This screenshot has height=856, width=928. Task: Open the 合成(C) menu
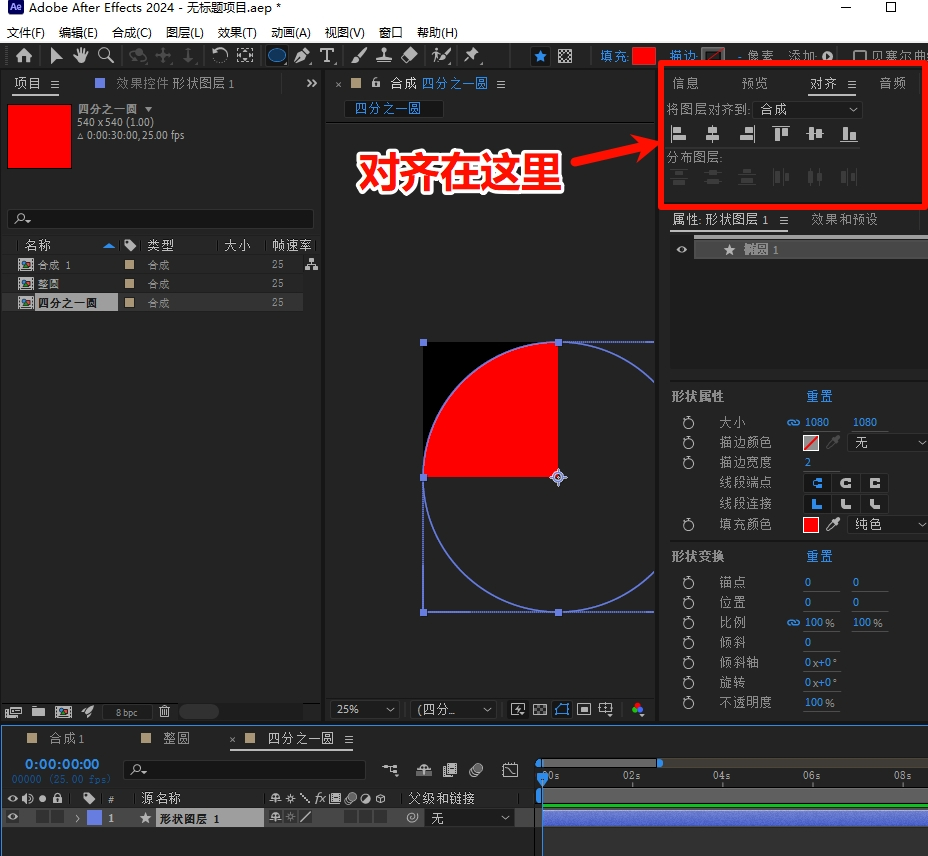point(132,33)
